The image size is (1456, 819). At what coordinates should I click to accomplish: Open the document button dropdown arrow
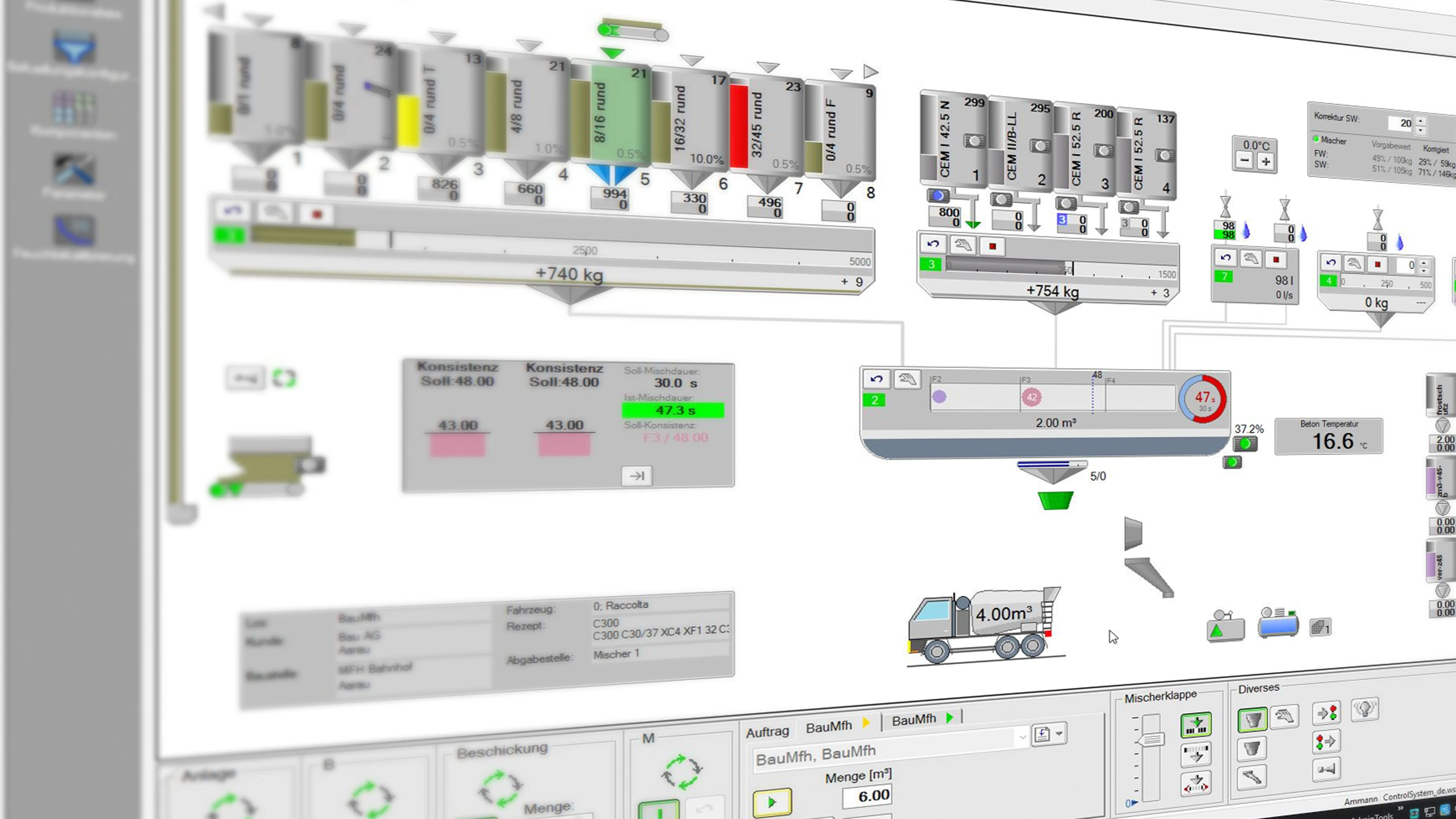point(1059,734)
